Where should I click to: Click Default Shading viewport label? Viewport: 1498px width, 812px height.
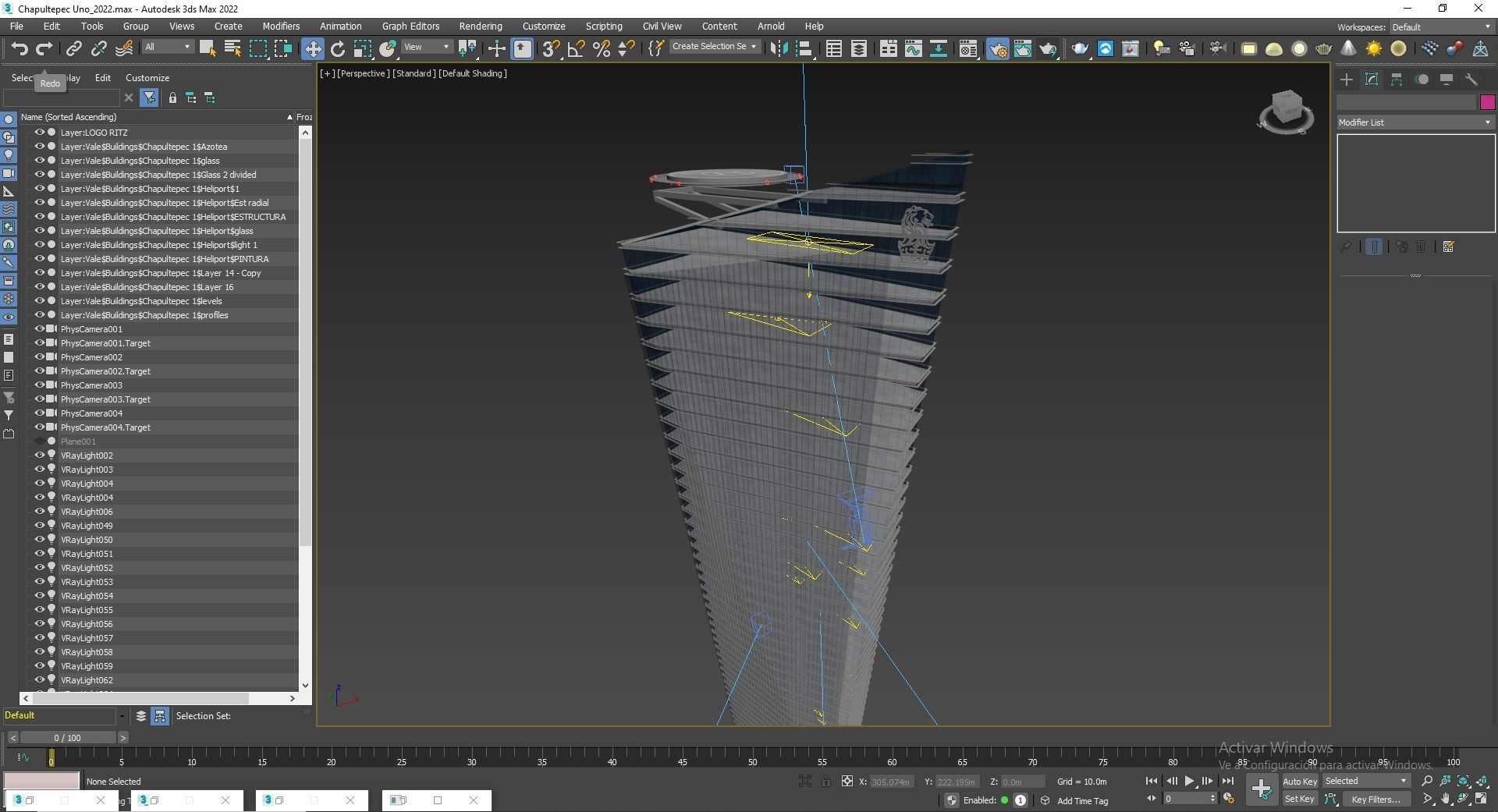pos(473,73)
